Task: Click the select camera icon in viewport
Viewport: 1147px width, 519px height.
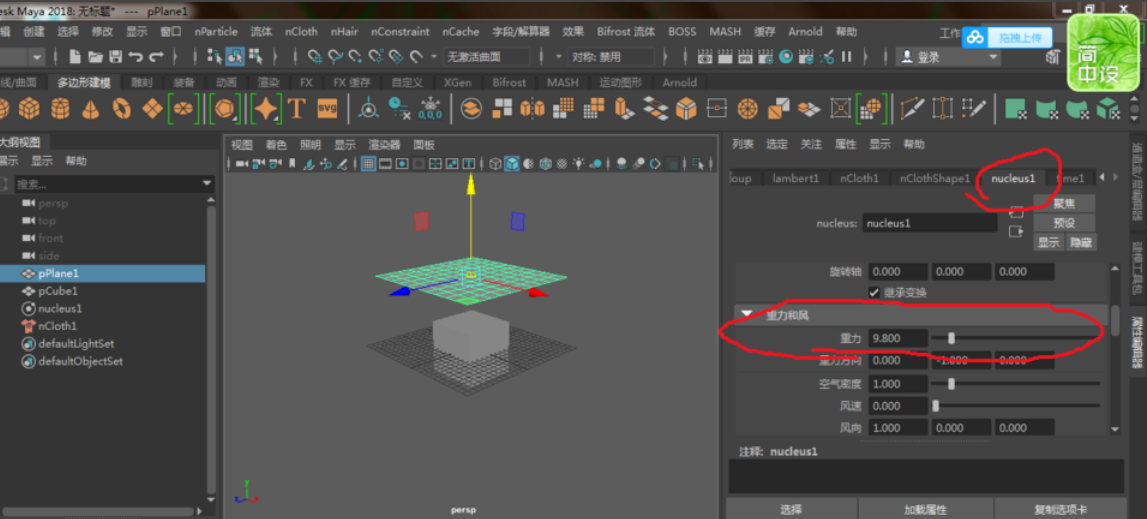Action: tap(240, 163)
